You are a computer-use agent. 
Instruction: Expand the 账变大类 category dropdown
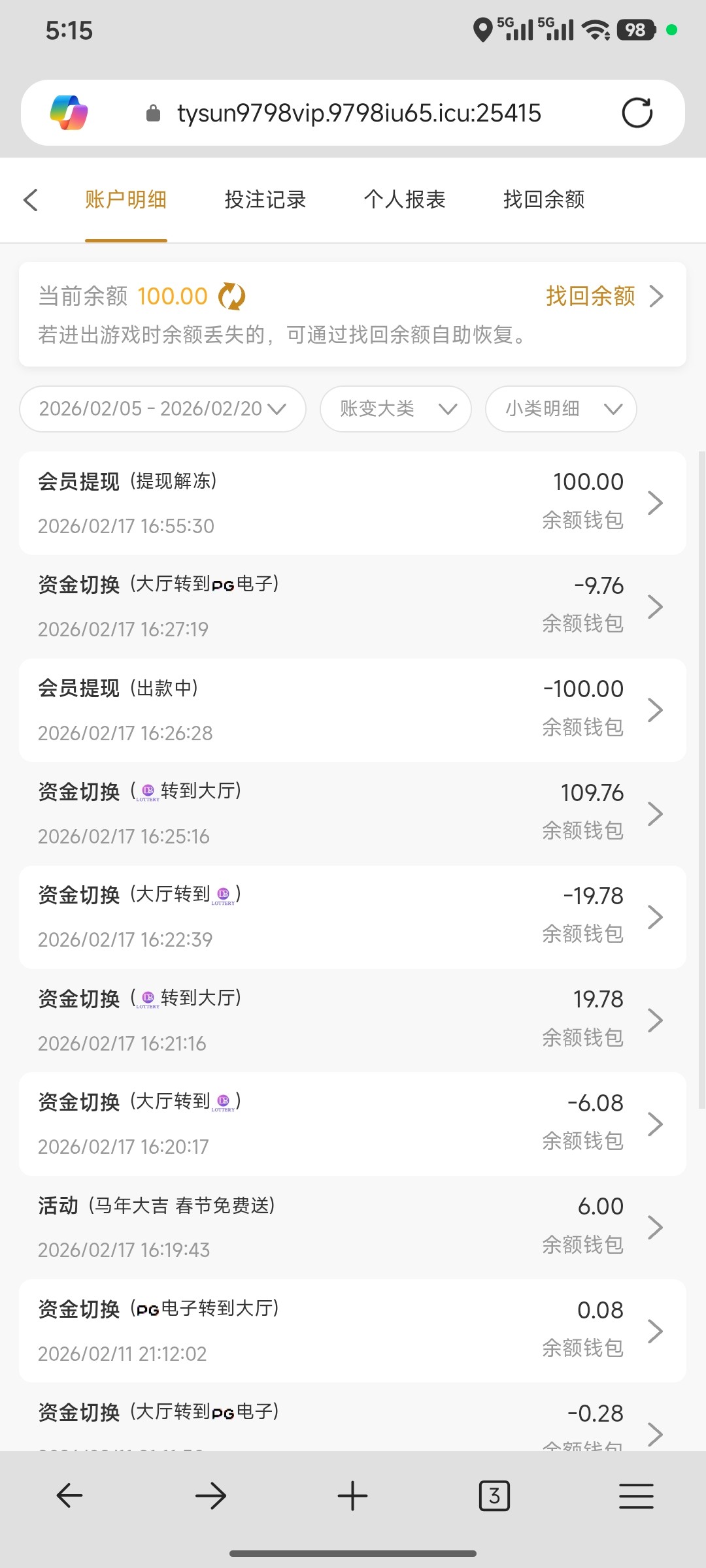tap(395, 409)
